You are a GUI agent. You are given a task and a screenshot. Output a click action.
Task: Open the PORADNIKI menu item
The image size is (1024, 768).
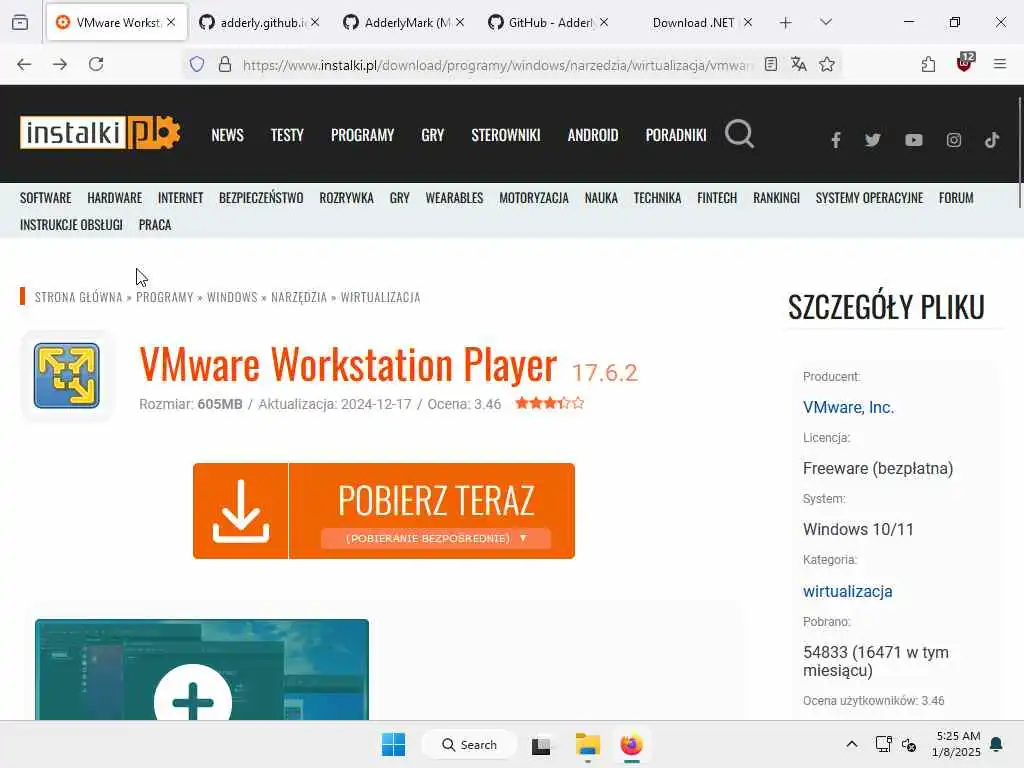676,135
